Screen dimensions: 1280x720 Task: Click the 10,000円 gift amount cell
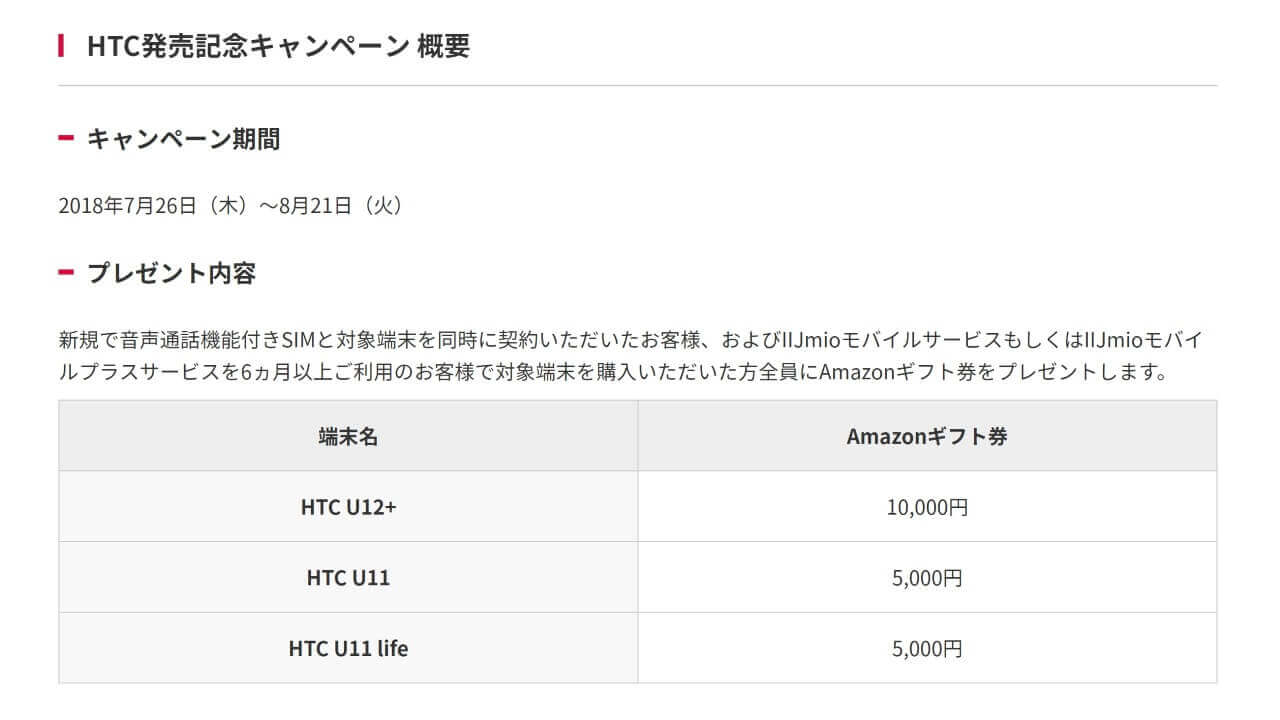927,507
